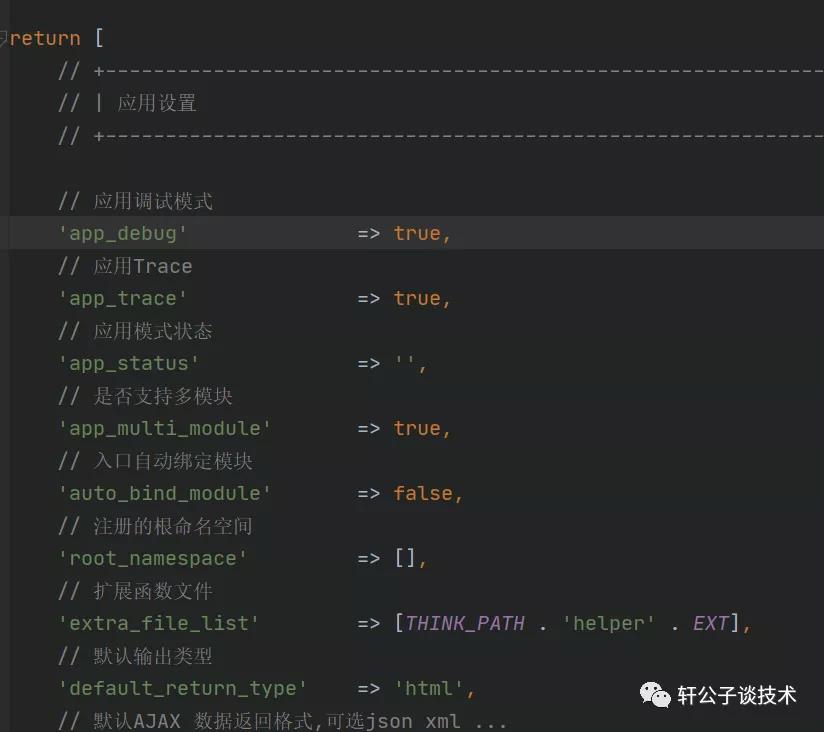The width and height of the screenshot is (824, 732).
Task: Click the 应用设置 header comment
Action: (157, 103)
